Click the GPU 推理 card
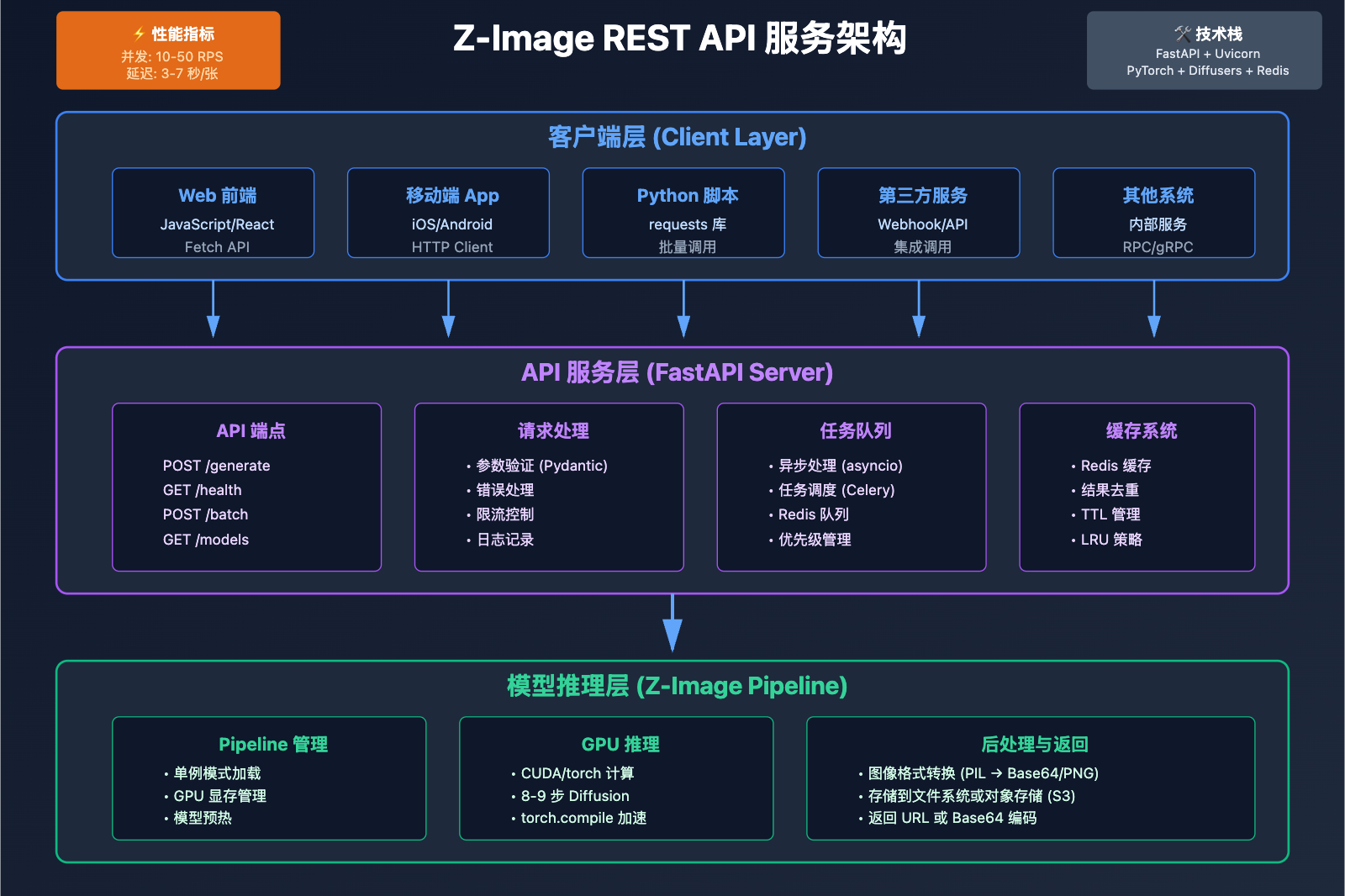1345x896 pixels. 616,777
